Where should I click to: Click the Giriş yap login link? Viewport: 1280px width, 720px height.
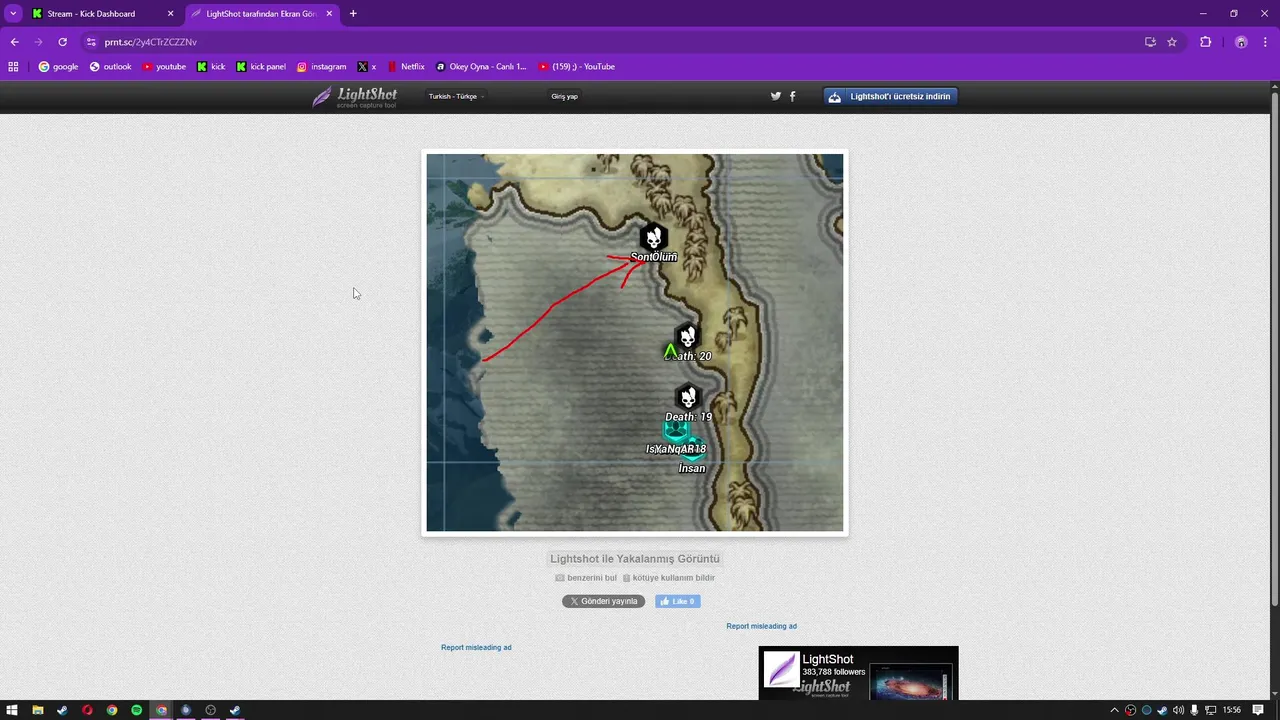point(564,97)
